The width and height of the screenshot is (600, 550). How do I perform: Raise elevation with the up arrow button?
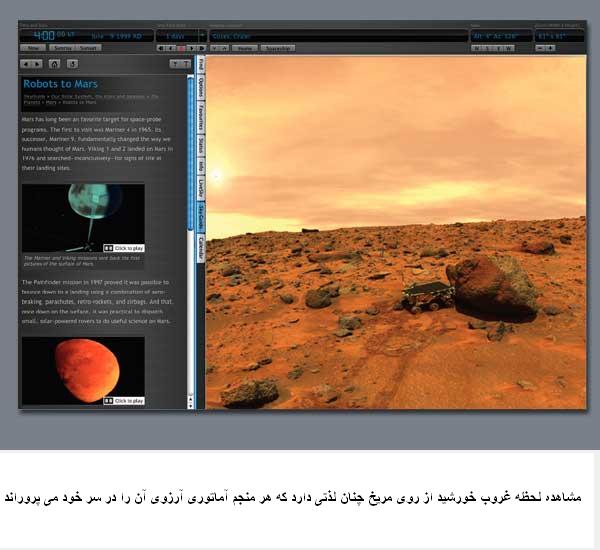(x=225, y=48)
